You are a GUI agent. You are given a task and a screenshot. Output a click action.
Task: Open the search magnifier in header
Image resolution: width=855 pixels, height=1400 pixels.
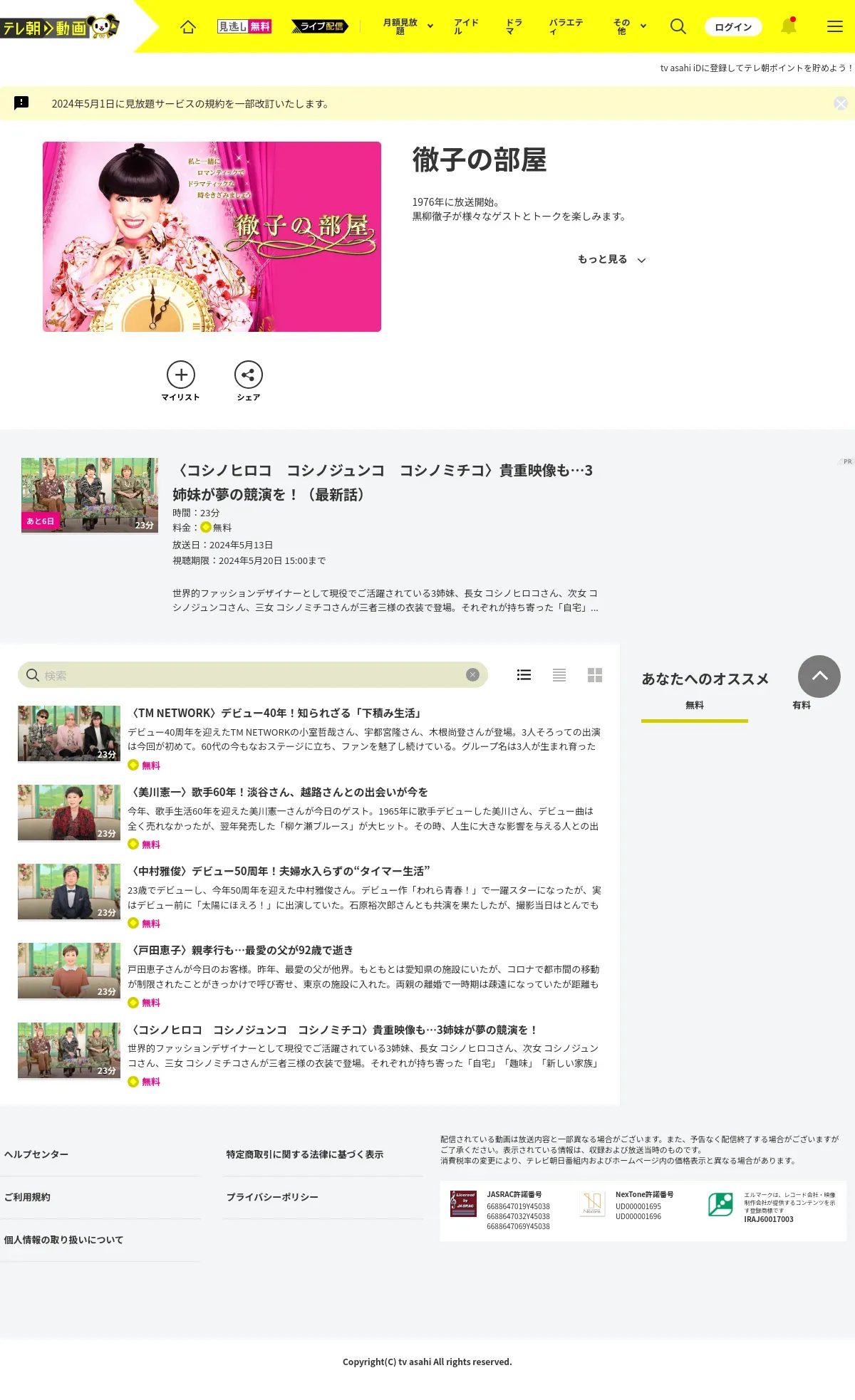(678, 26)
